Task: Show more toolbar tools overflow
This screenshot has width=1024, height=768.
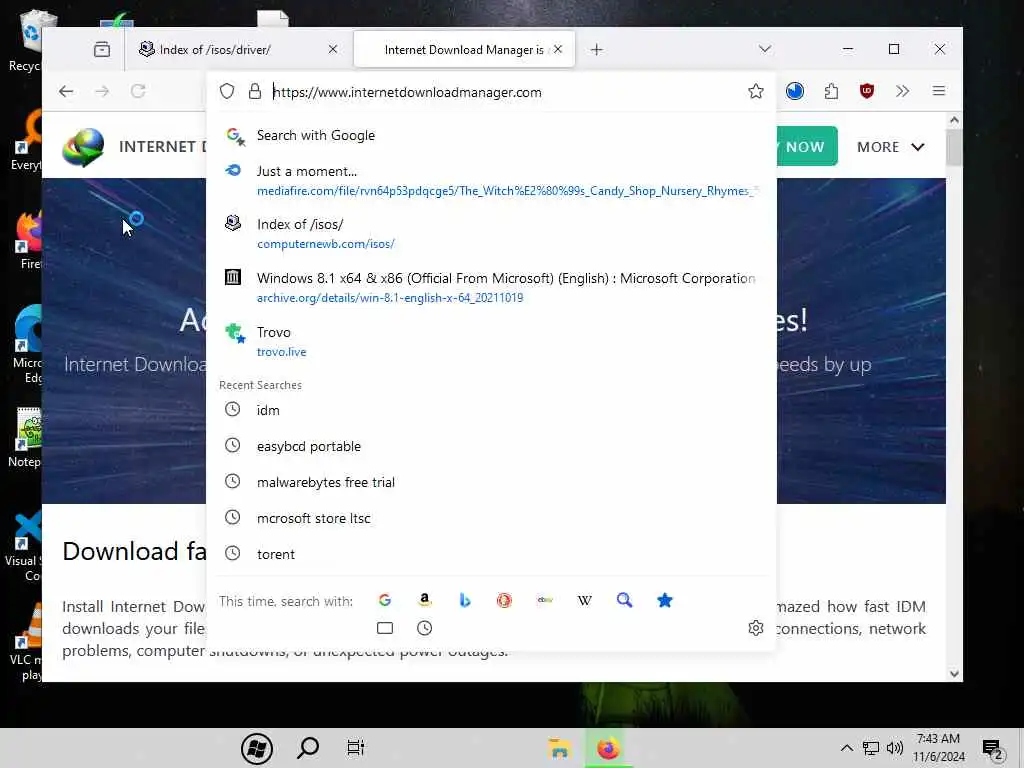Action: tap(903, 91)
